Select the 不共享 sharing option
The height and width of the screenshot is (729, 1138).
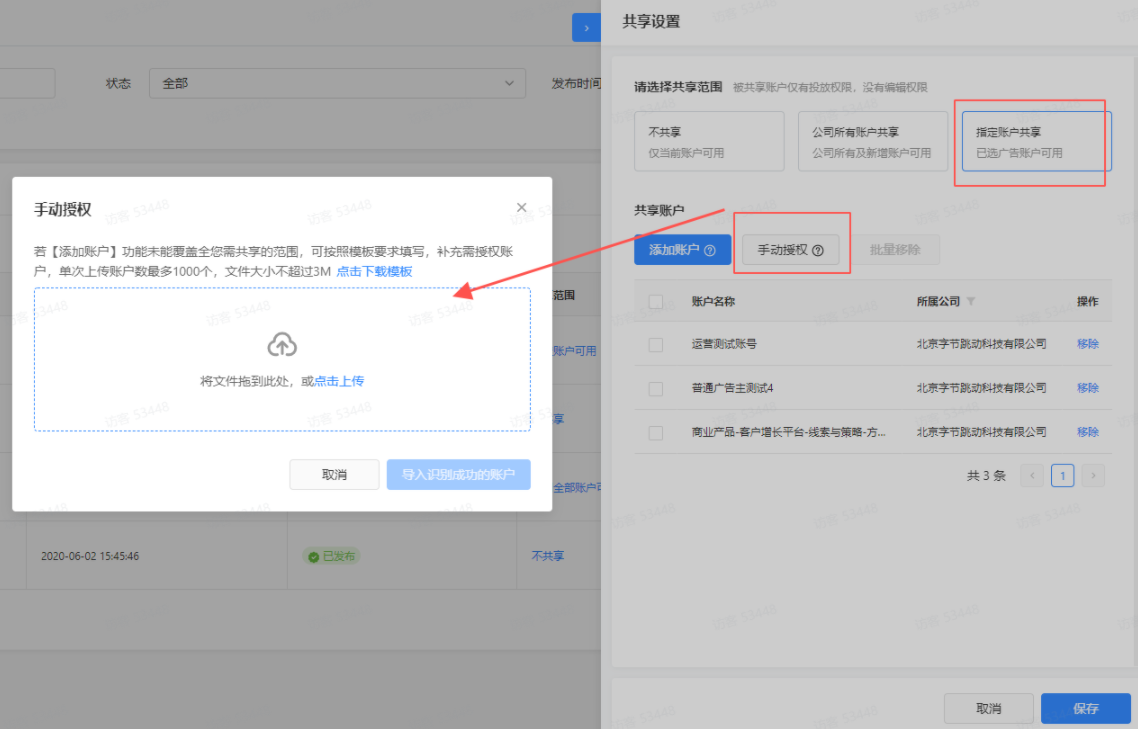[709, 140]
